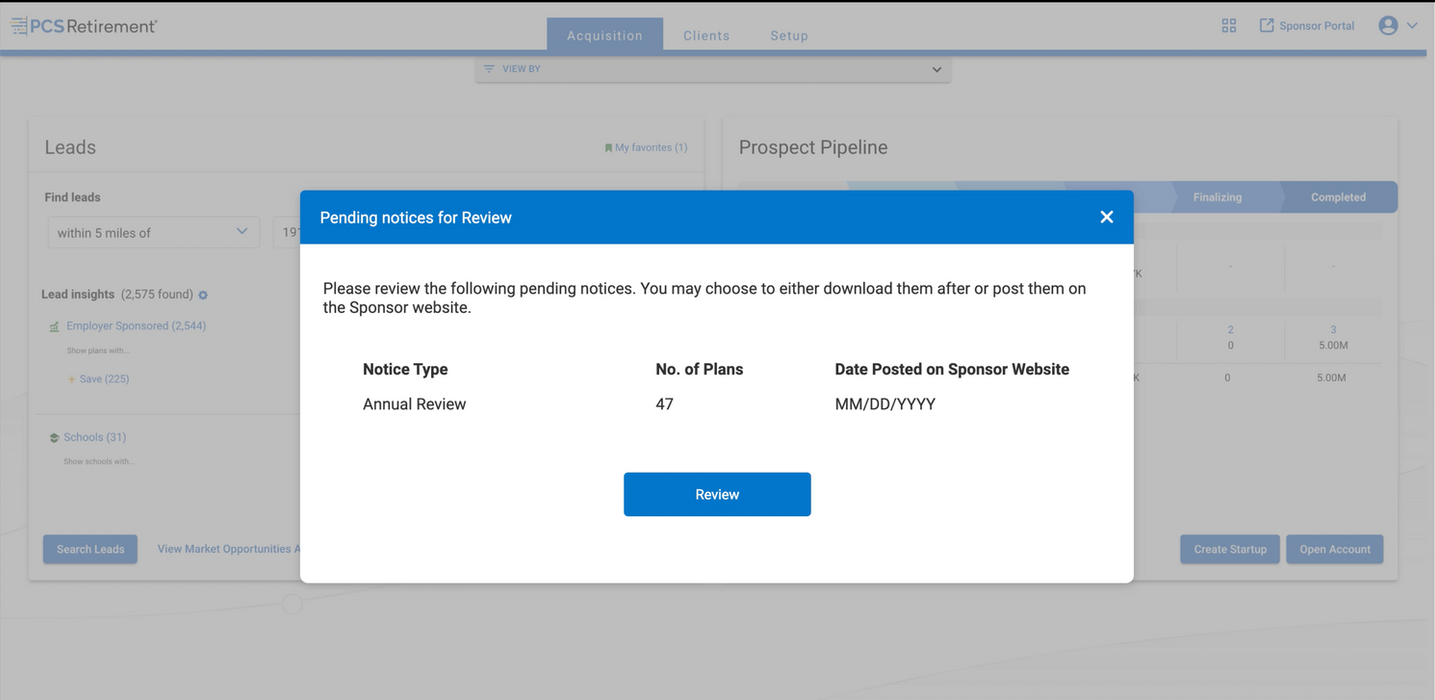Click the Open Account button
This screenshot has width=1435, height=700.
tap(1334, 549)
